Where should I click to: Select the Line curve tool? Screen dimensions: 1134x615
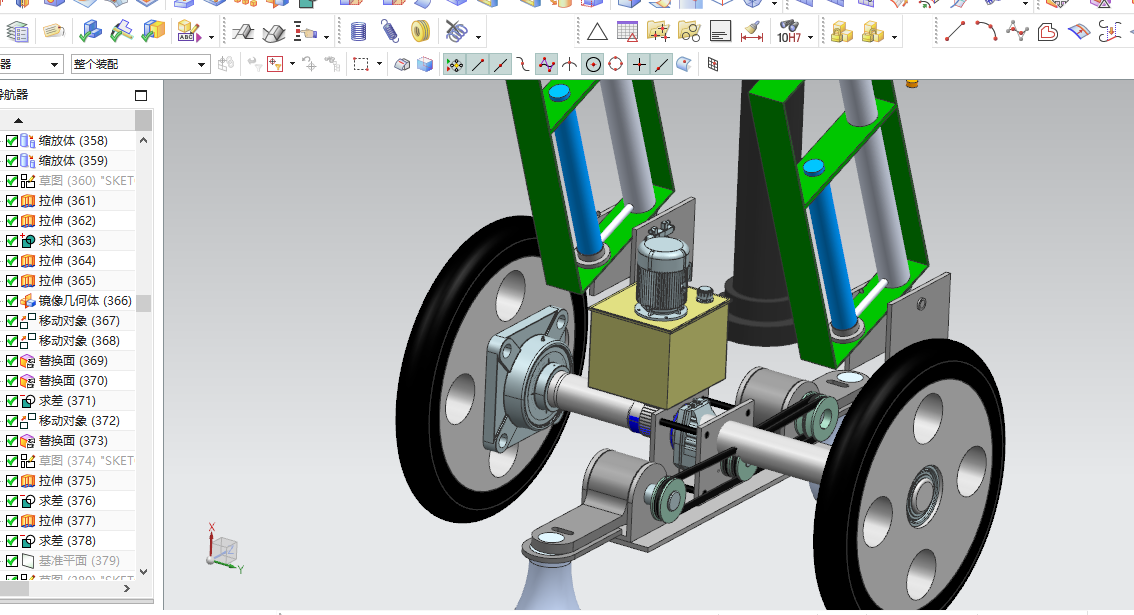[955, 31]
